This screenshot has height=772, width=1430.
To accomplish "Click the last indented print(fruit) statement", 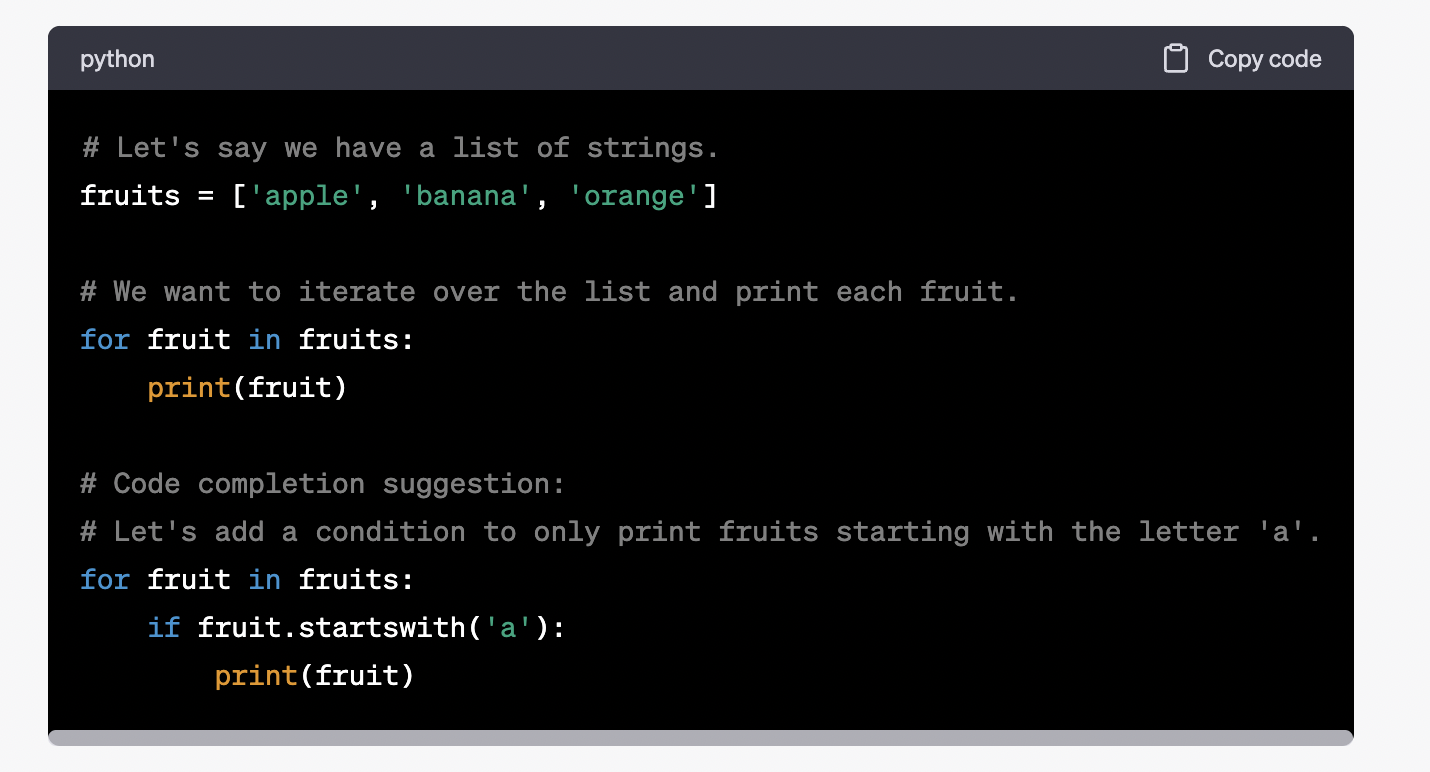I will coord(314,676).
